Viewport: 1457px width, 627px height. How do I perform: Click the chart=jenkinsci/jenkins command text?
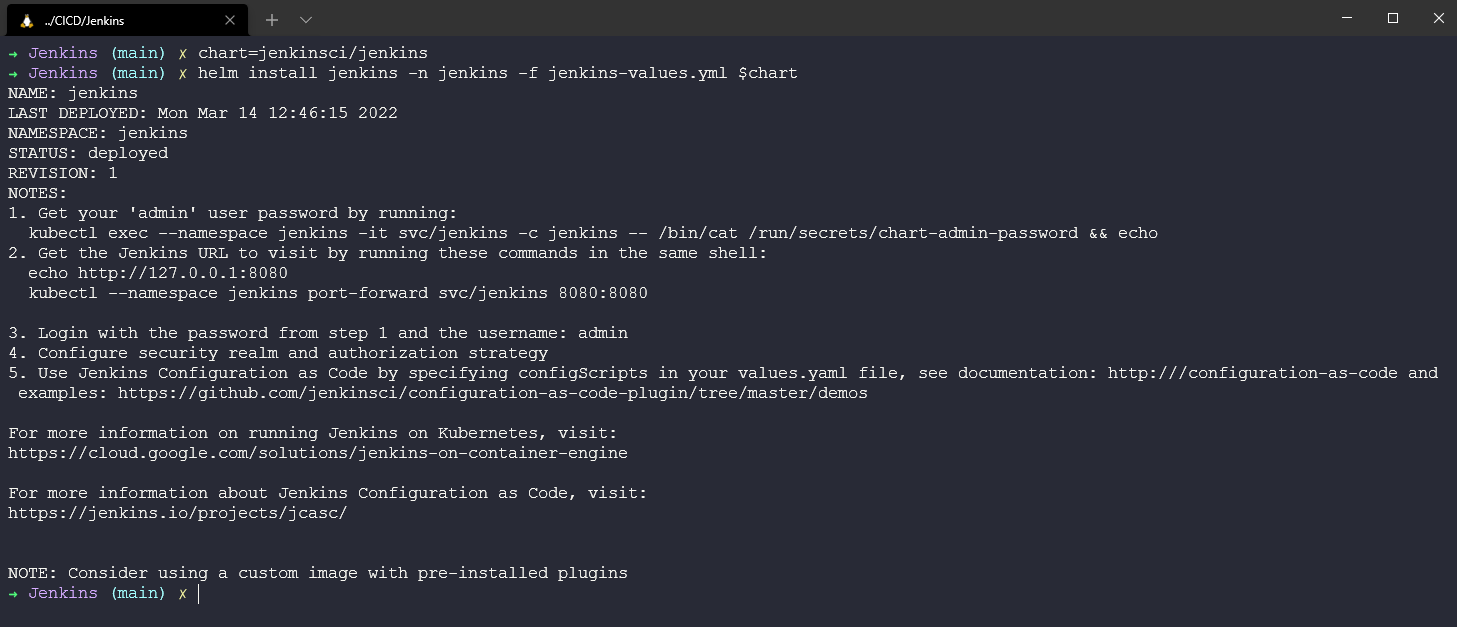(x=312, y=53)
